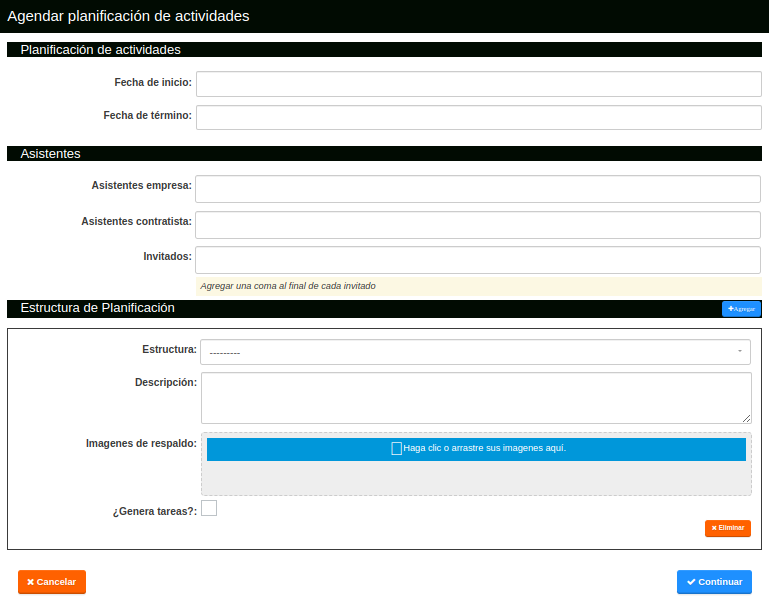Click the ¿Genera tareas? label text
769x613 pixels.
point(154,512)
